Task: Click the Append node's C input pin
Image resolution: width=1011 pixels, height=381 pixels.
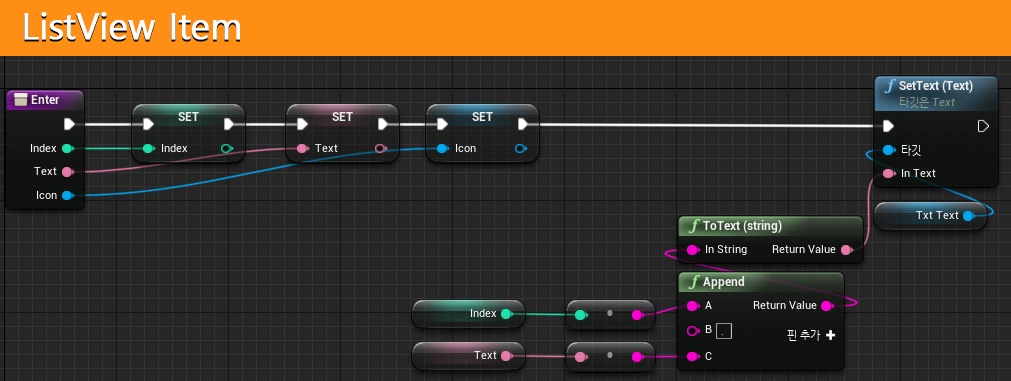Action: pos(693,356)
